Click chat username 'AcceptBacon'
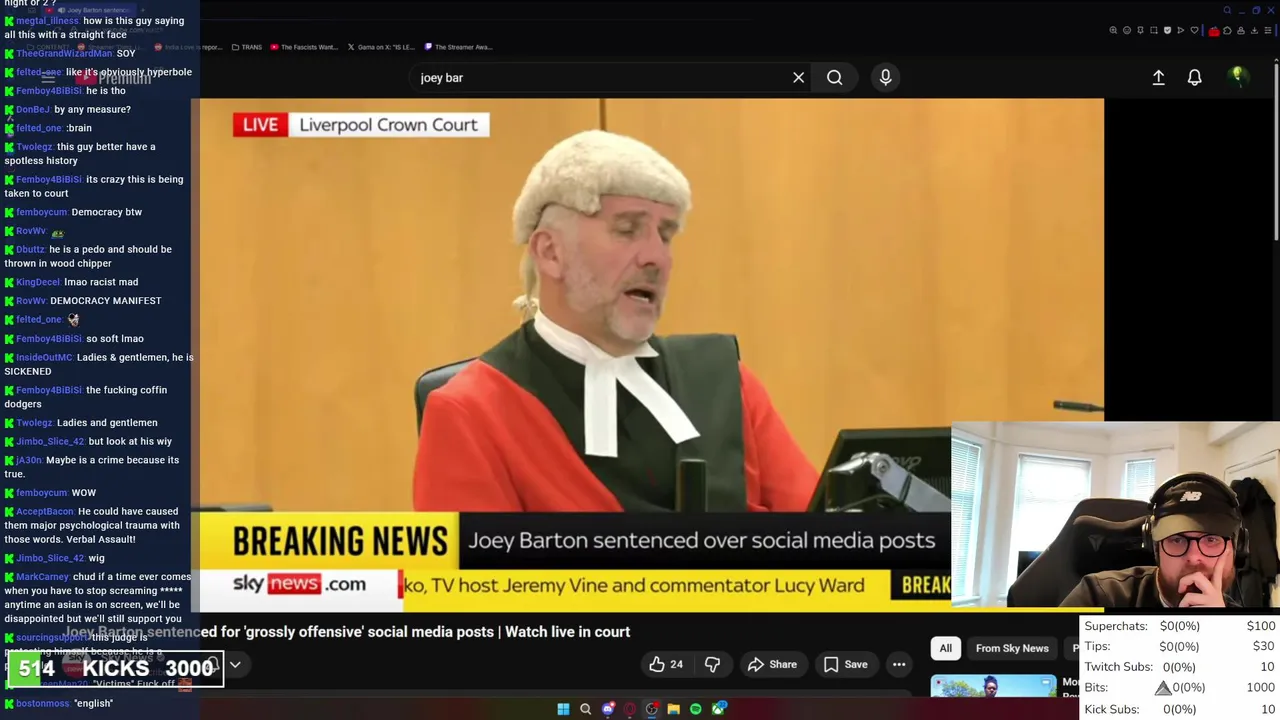Viewport: 1280px width, 720px height. [x=45, y=511]
